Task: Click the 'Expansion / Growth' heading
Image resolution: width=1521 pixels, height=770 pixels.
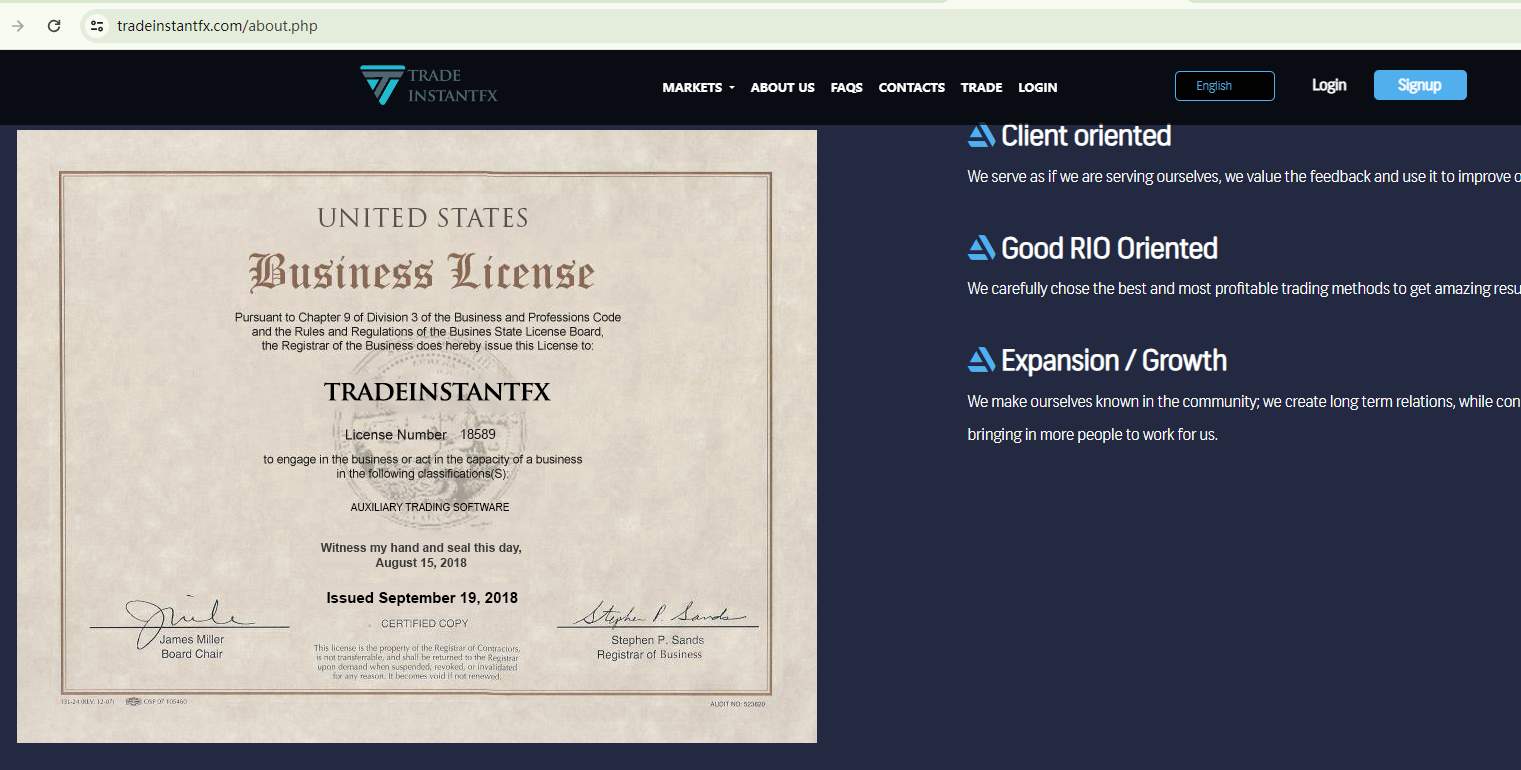Action: pyautogui.click(x=1114, y=360)
